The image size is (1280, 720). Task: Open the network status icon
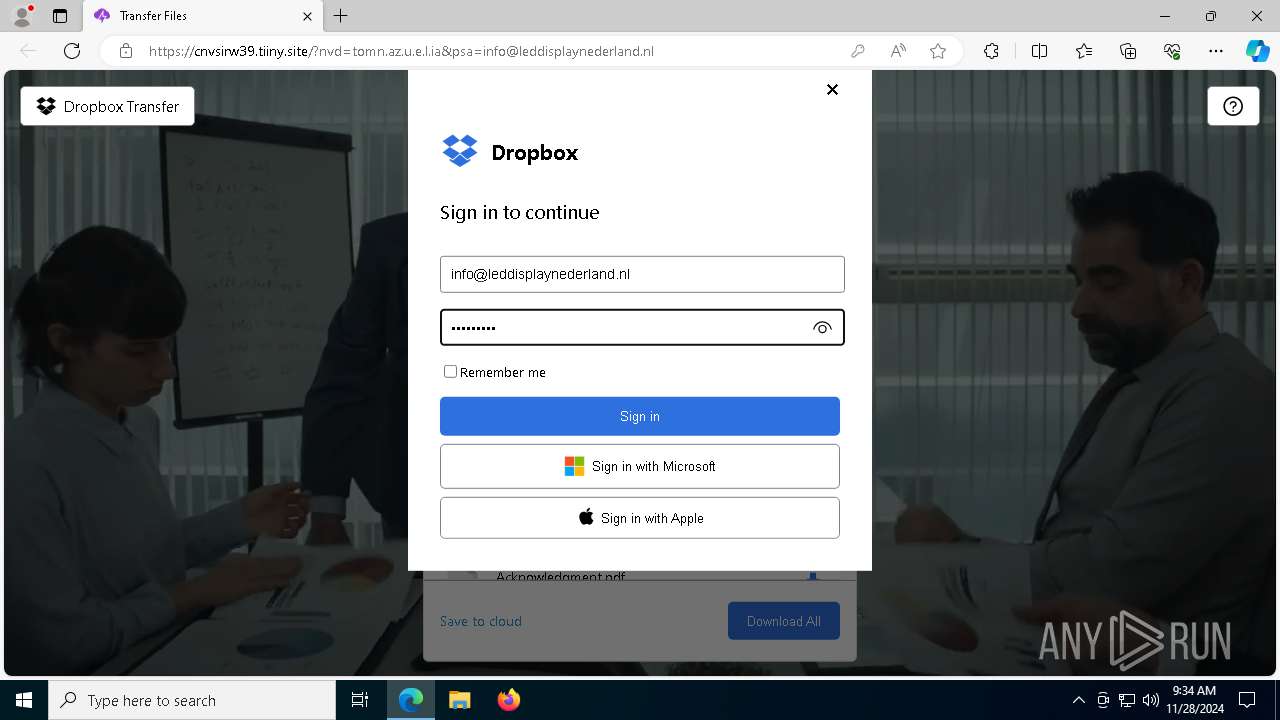(1126, 700)
